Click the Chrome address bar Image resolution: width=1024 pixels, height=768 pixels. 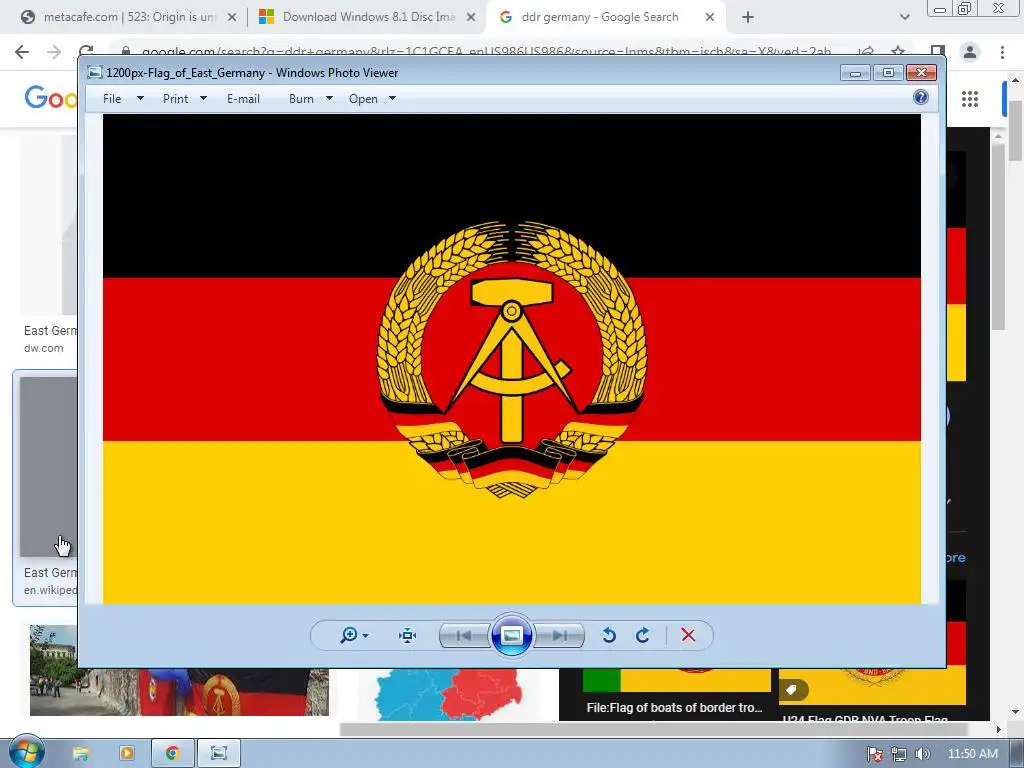(x=487, y=51)
